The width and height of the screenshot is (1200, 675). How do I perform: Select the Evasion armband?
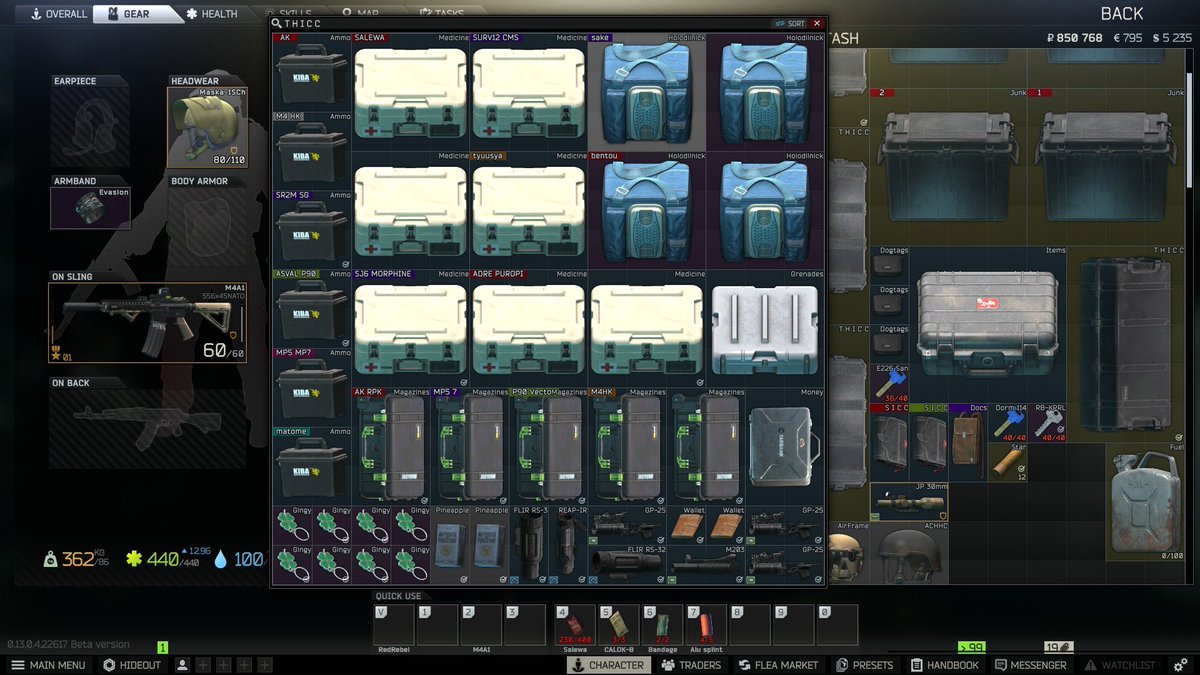(90, 208)
